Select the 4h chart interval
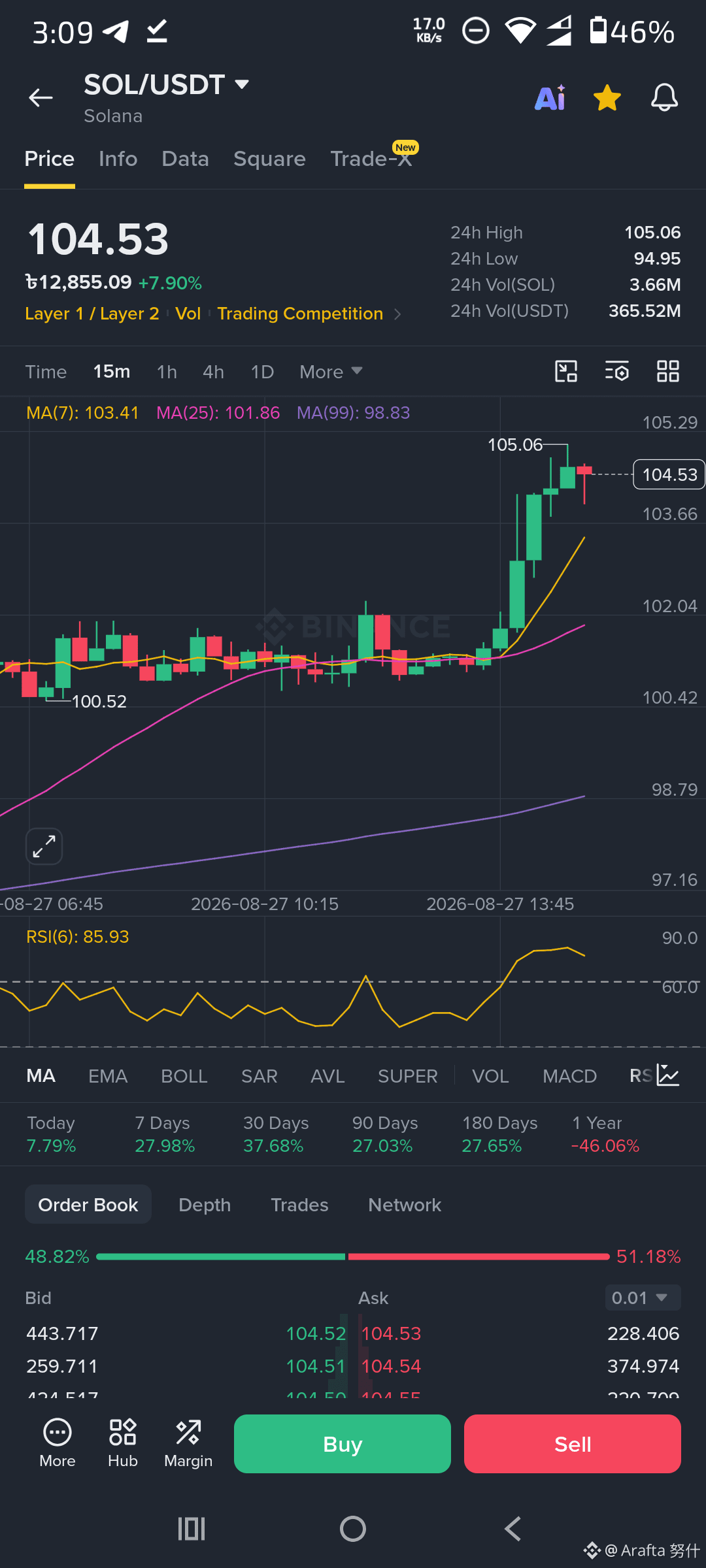Screen dimensions: 706x1568 click(x=213, y=372)
